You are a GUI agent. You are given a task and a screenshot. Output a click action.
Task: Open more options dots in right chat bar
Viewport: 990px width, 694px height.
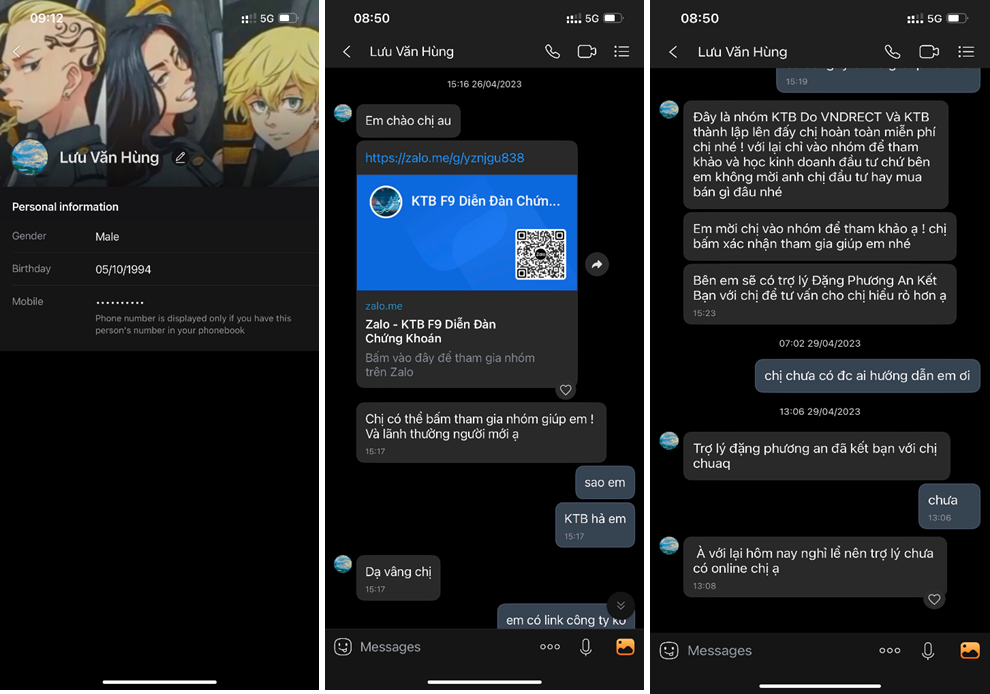click(x=890, y=650)
